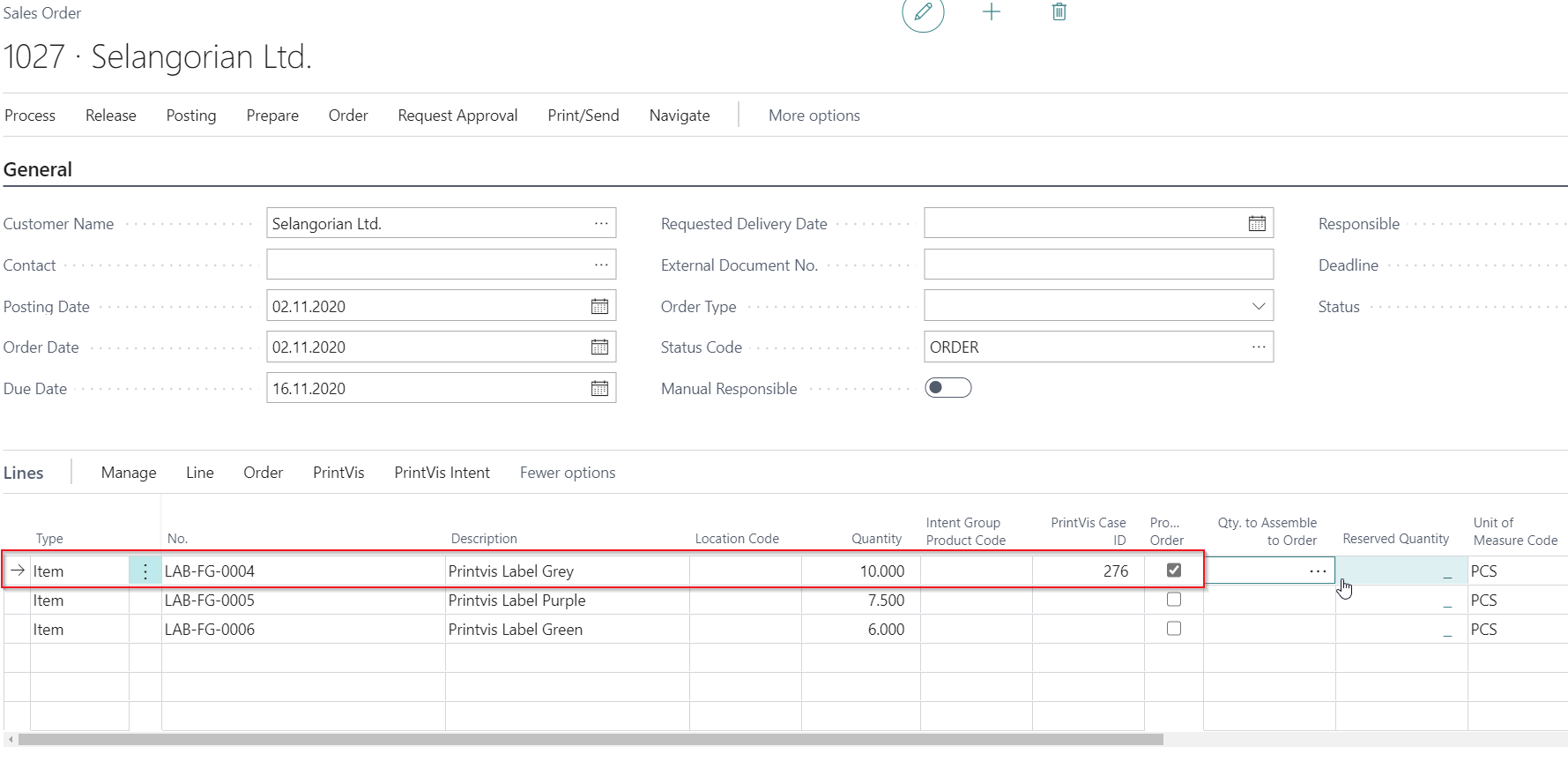Click PCS unit cell for LAB-FG-0005
Image resolution: width=1568 pixels, height=761 pixels.
[1518, 601]
